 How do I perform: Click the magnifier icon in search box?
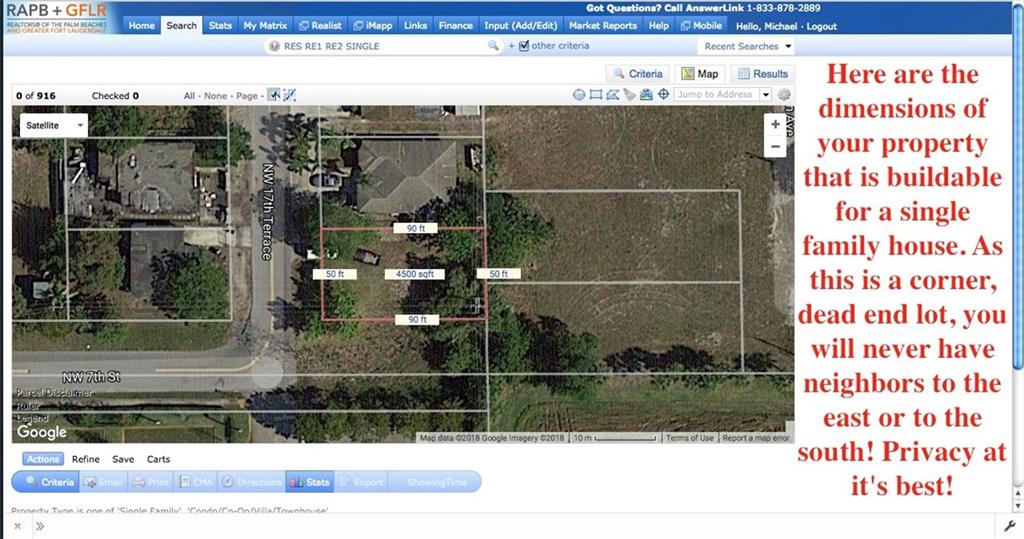[492, 46]
